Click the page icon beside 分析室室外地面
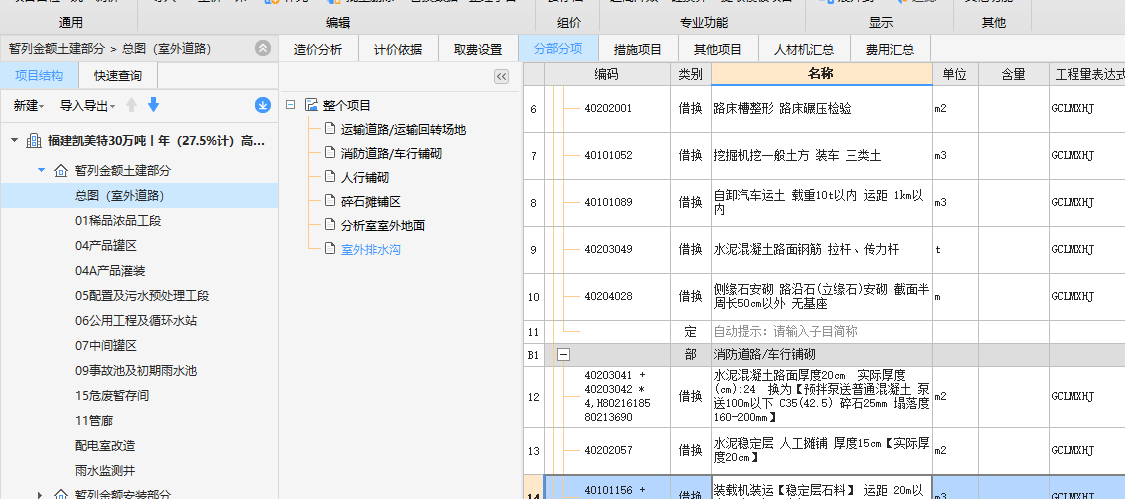Viewport: 1125px width, 499px height. [329, 225]
